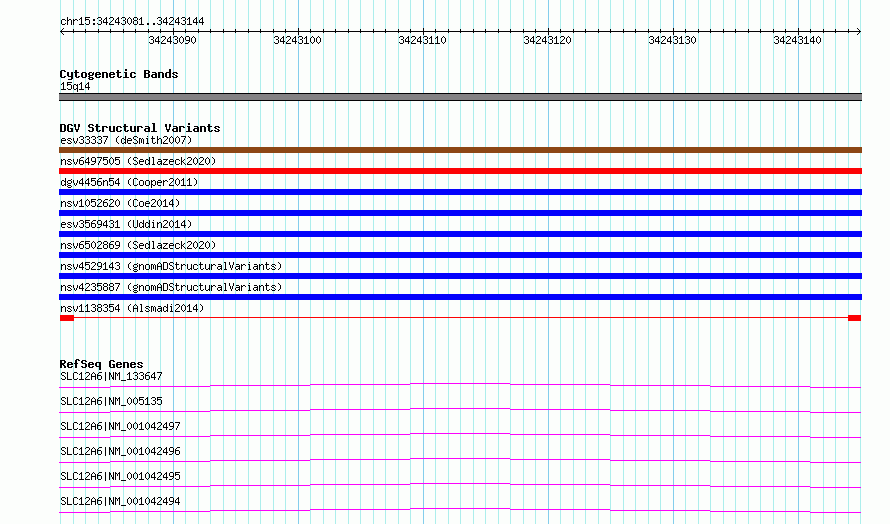Select transcript SLC12A6|NM_133647
Viewport: 890px width, 524px height.
coord(111,376)
